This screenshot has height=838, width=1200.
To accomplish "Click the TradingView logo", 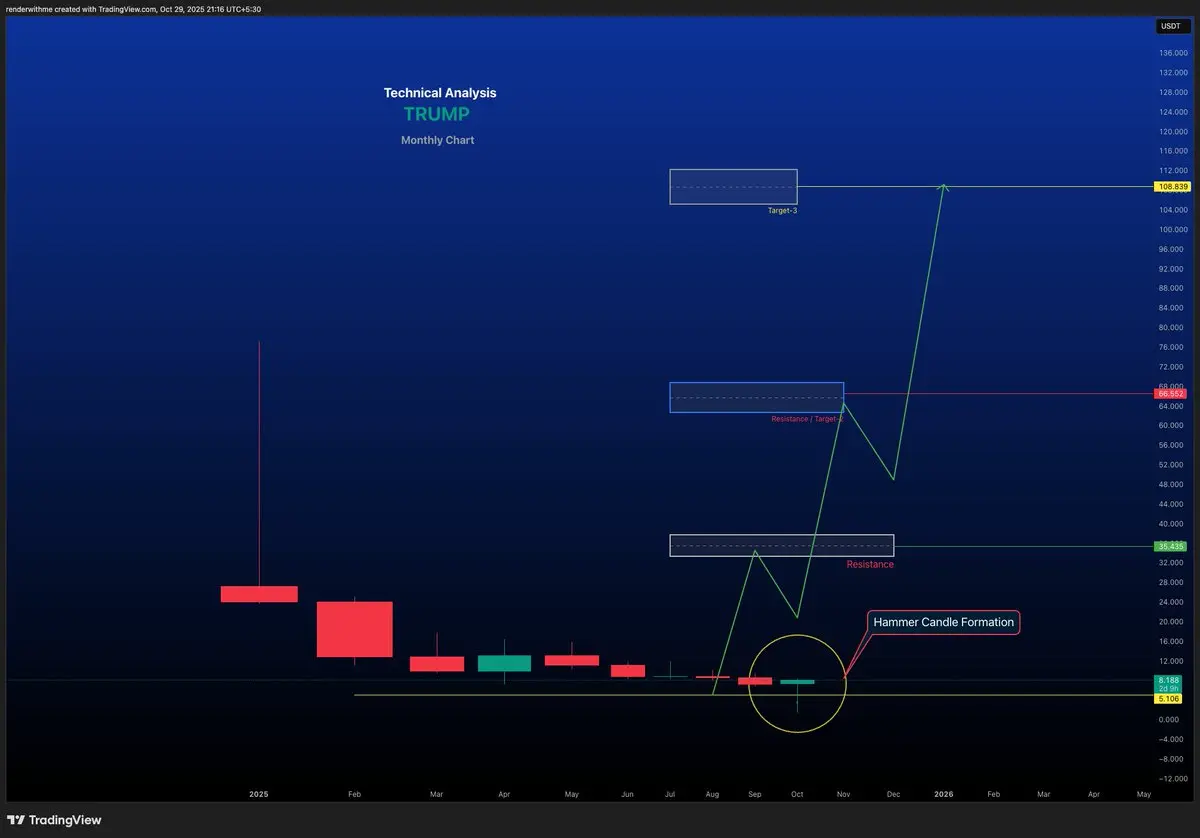I will coord(52,820).
